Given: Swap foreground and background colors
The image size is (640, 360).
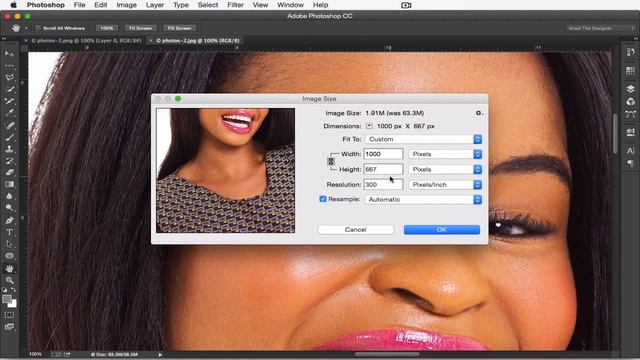Looking at the screenshot, I should [13, 290].
